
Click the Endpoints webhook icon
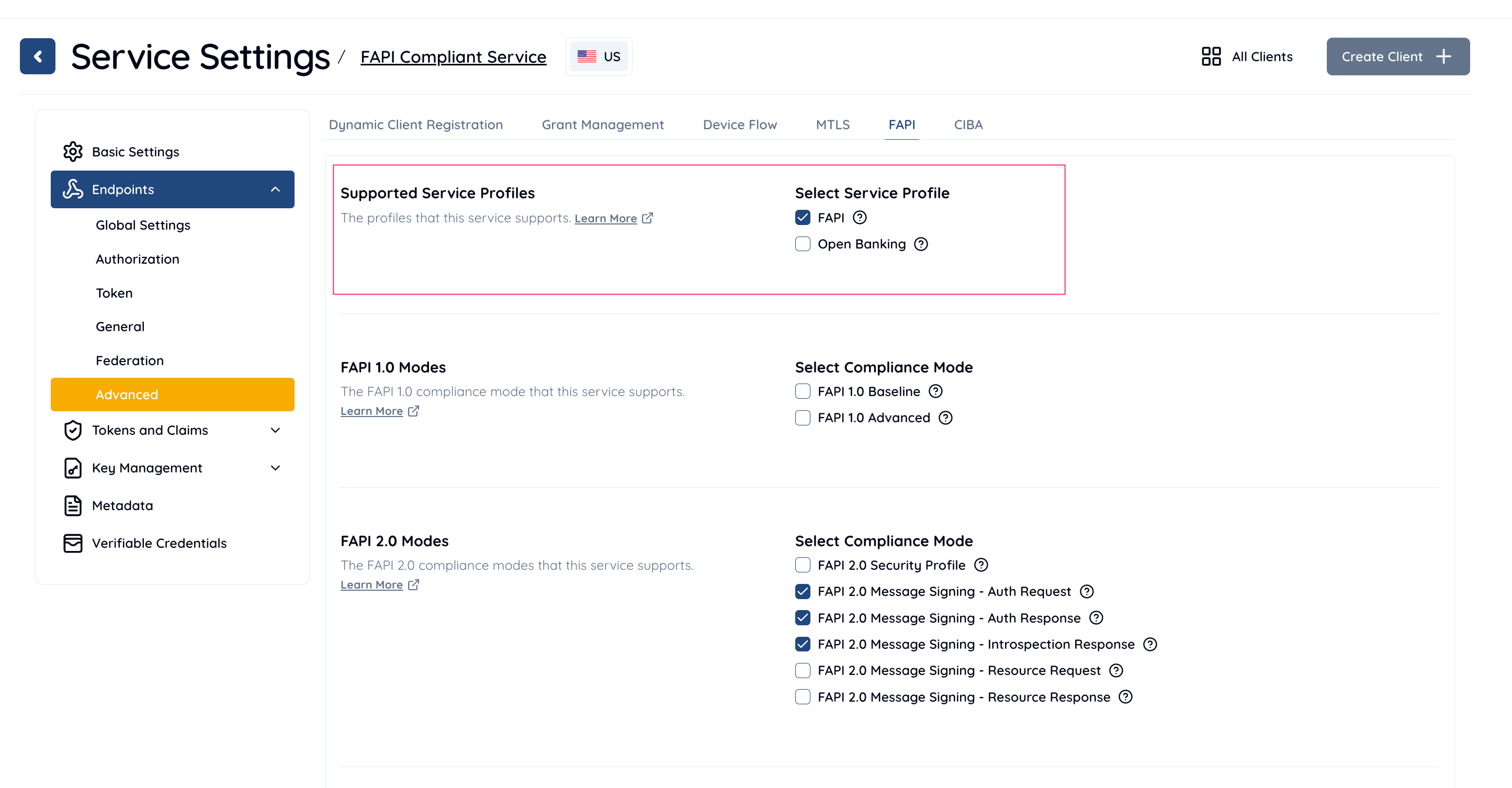[x=73, y=189]
